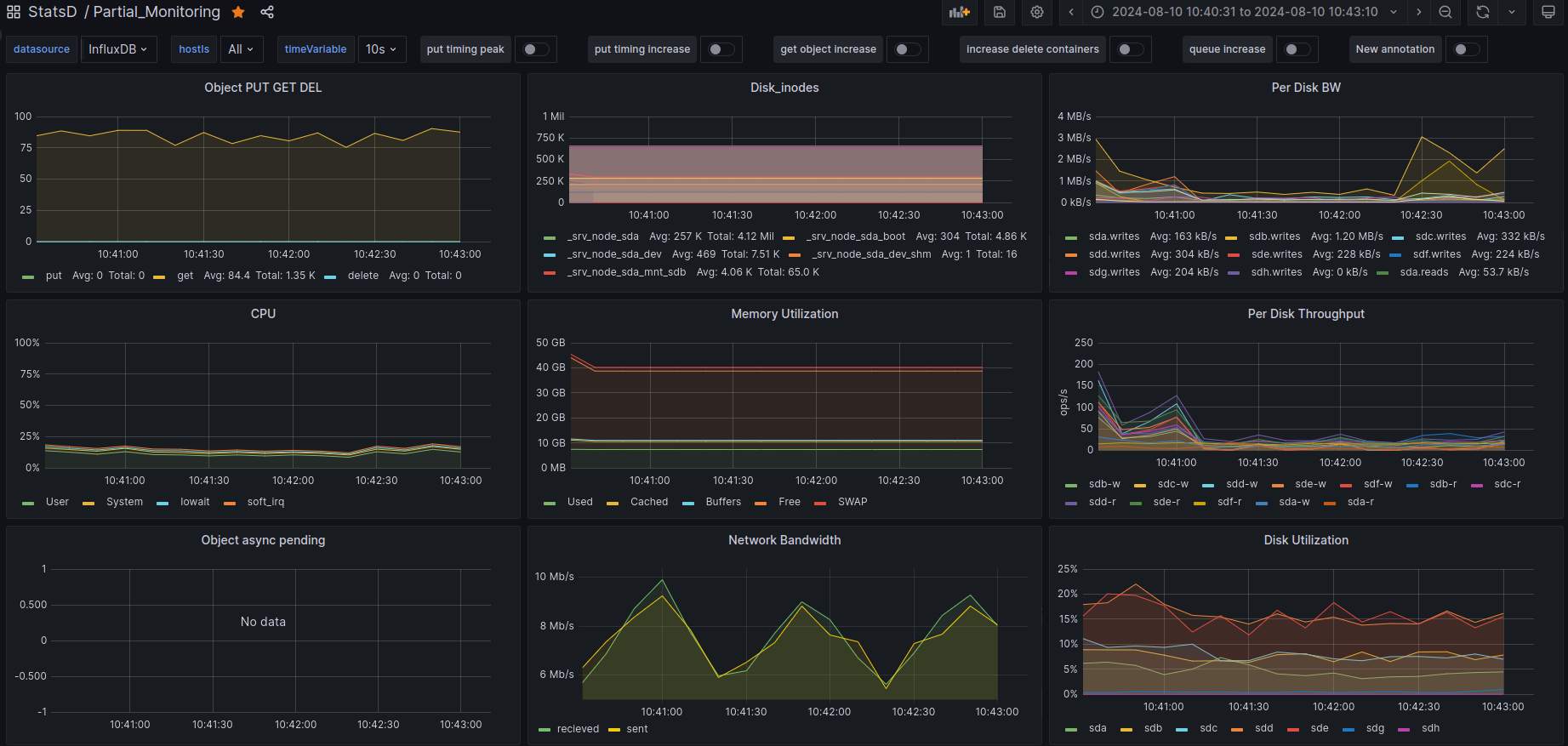Turn on the New annotation switch
Viewport: 1568px width, 746px height.
(x=1467, y=49)
